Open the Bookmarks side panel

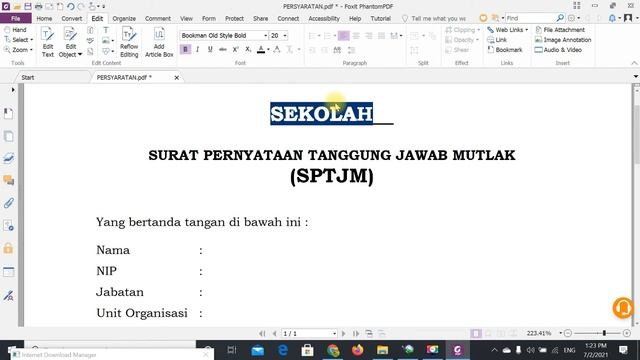(8, 113)
